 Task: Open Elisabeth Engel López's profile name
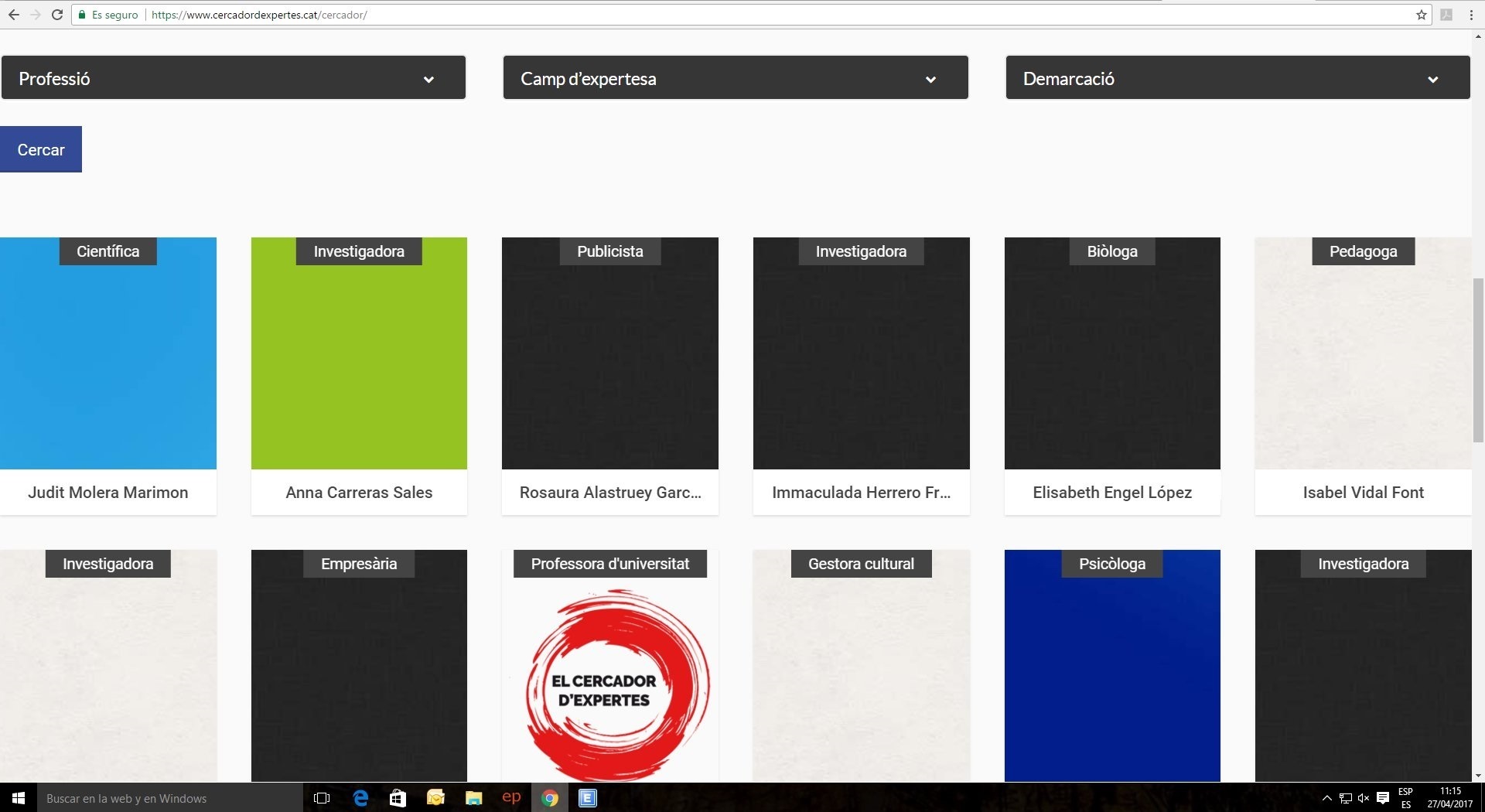(x=1111, y=493)
